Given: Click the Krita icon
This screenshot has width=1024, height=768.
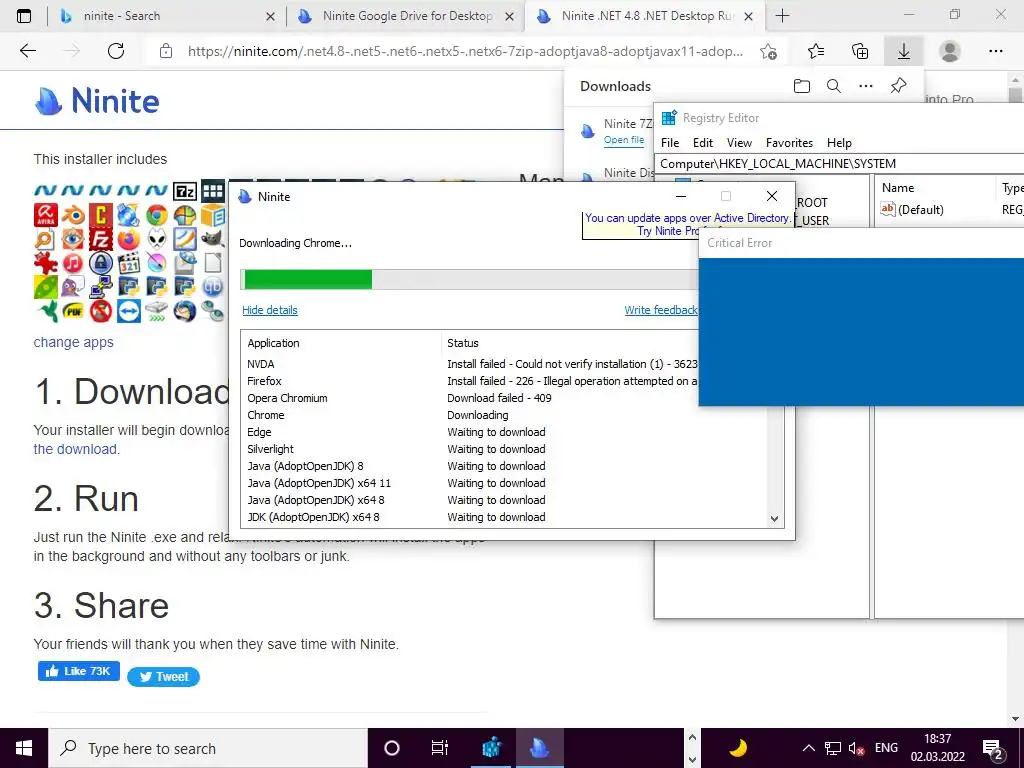Looking at the screenshot, I should pyautogui.click(x=157, y=263).
